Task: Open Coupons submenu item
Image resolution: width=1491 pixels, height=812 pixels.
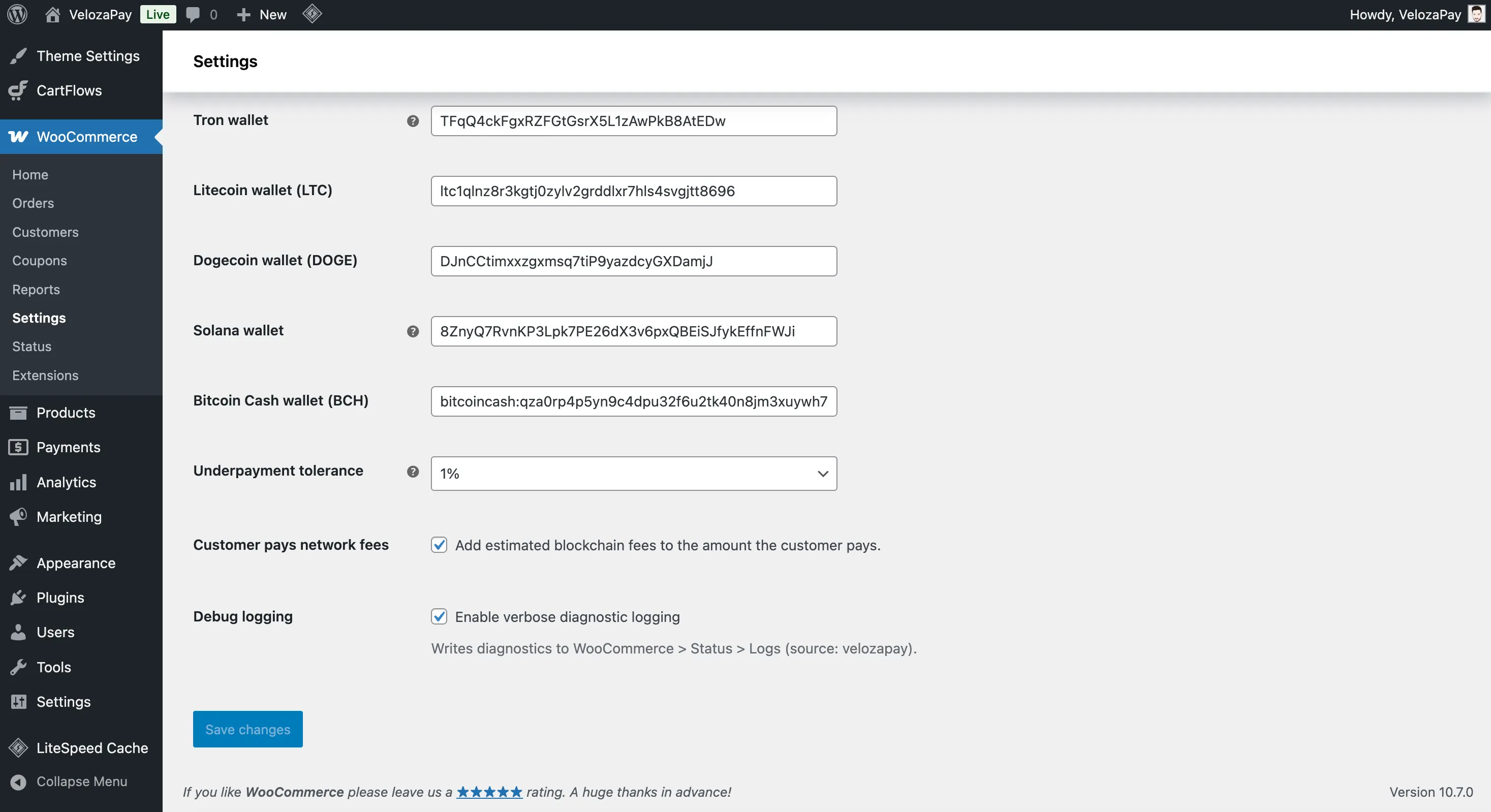Action: coord(39,261)
